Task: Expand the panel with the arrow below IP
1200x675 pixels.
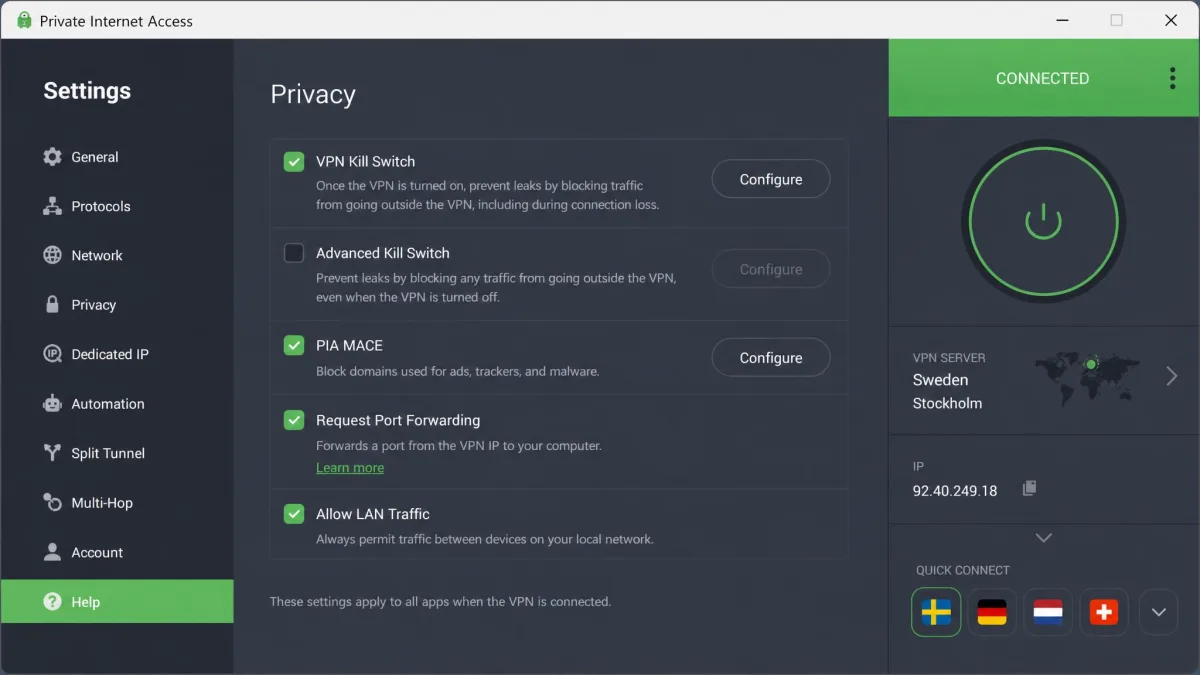Action: pos(1044,538)
